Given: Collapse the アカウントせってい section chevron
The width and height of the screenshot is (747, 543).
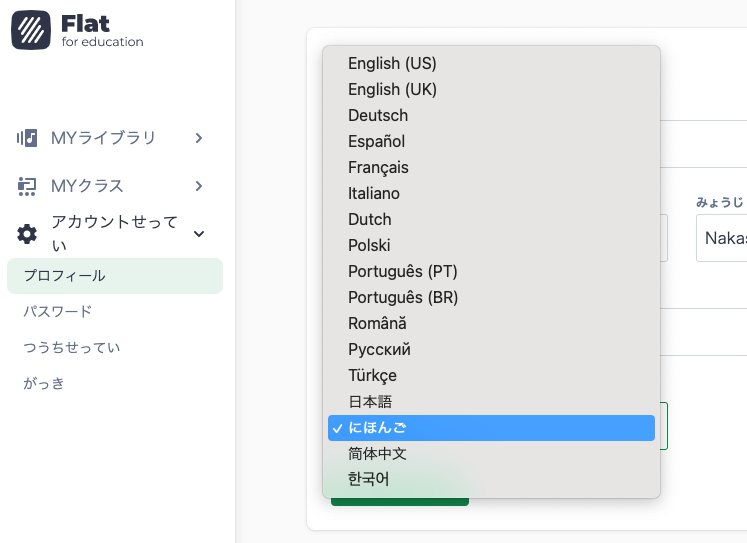Looking at the screenshot, I should (x=199, y=234).
